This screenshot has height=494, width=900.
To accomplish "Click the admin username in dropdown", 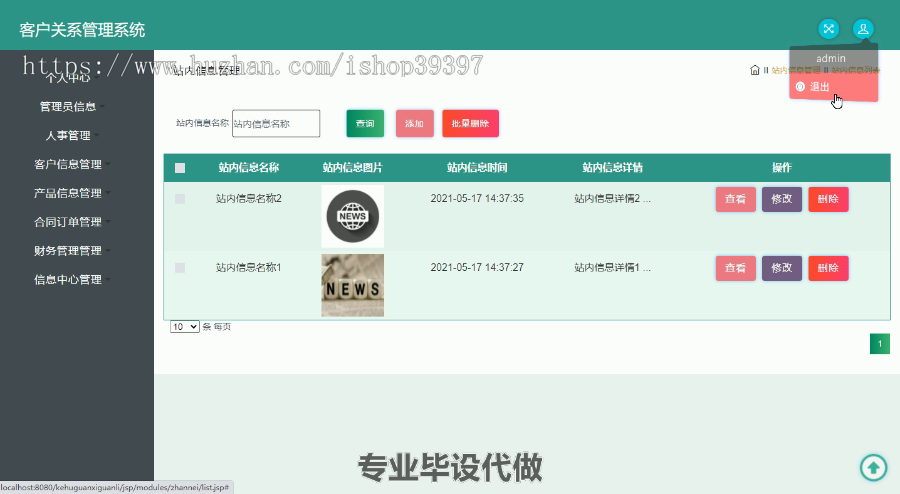I will click(831, 59).
